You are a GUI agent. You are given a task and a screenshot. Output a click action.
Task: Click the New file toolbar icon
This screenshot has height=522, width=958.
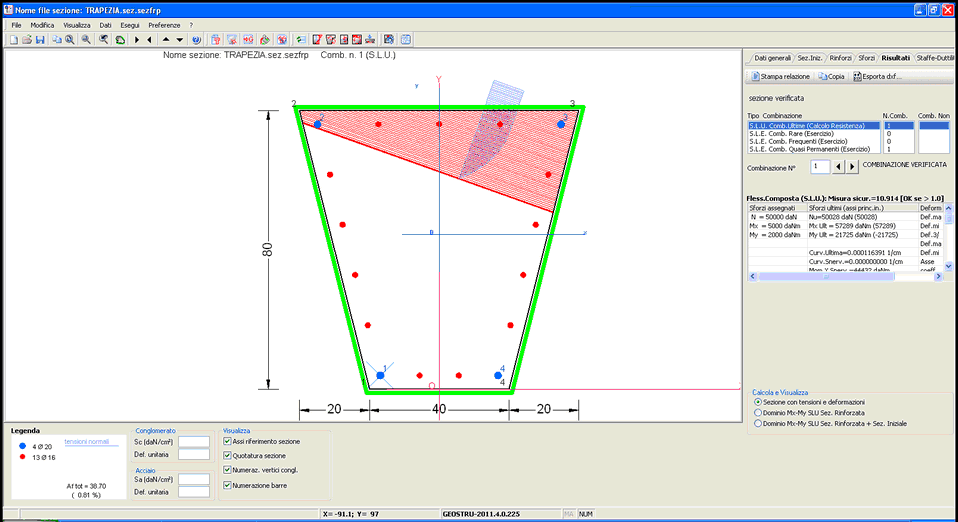click(x=13, y=40)
